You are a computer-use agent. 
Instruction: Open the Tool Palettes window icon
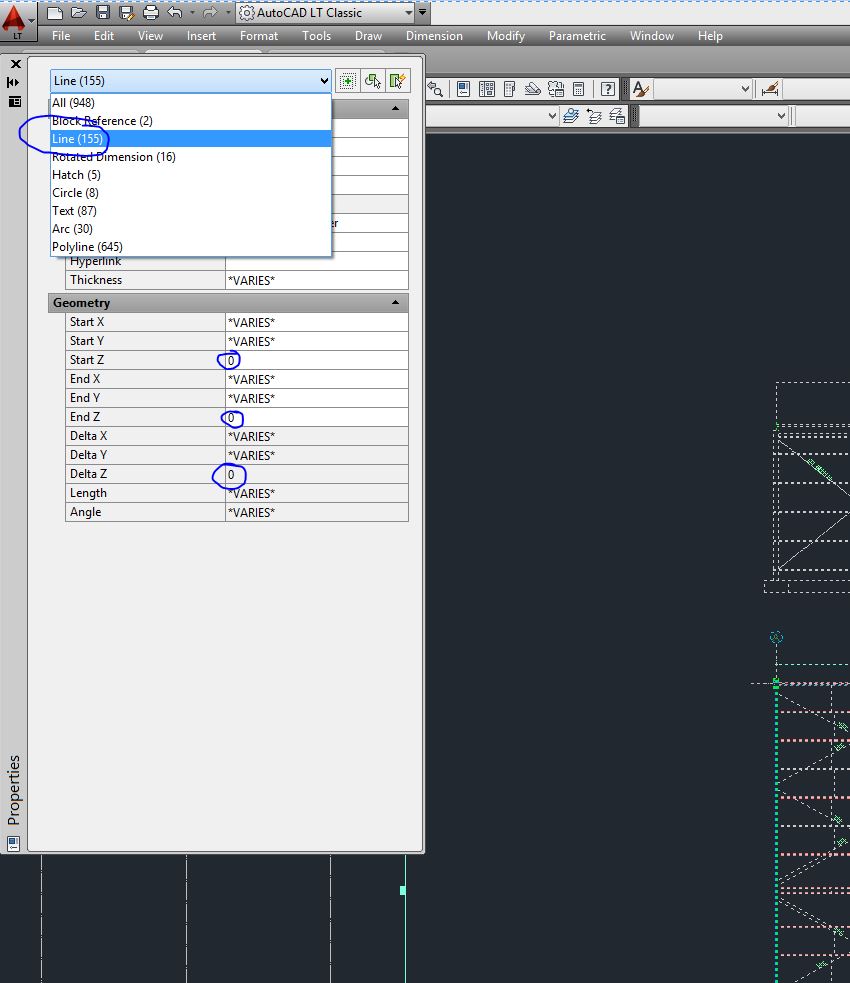pos(510,89)
